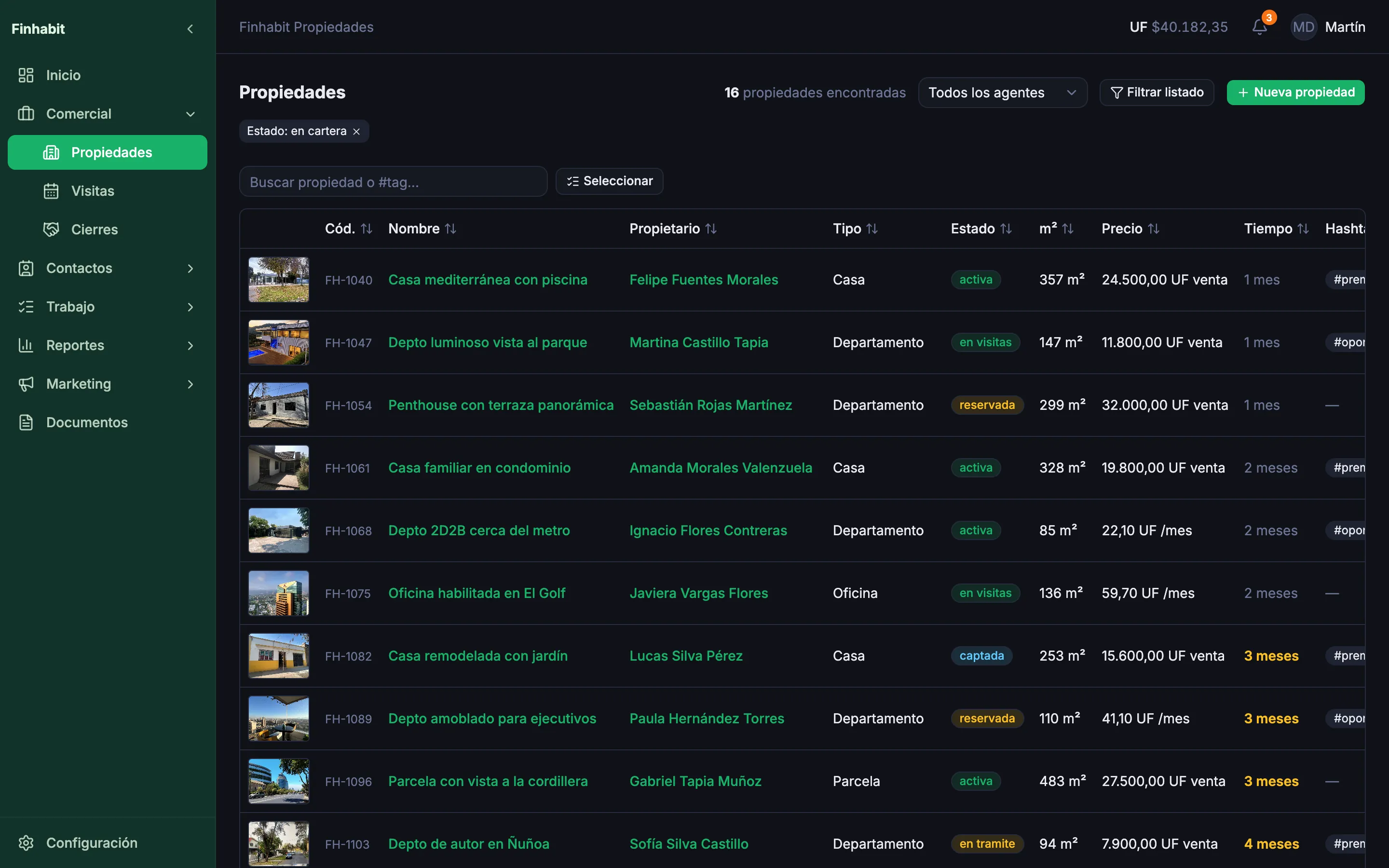This screenshot has width=1389, height=868.
Task: Remove the 'Estado: en cartera' filter chip
Action: pyautogui.click(x=356, y=132)
